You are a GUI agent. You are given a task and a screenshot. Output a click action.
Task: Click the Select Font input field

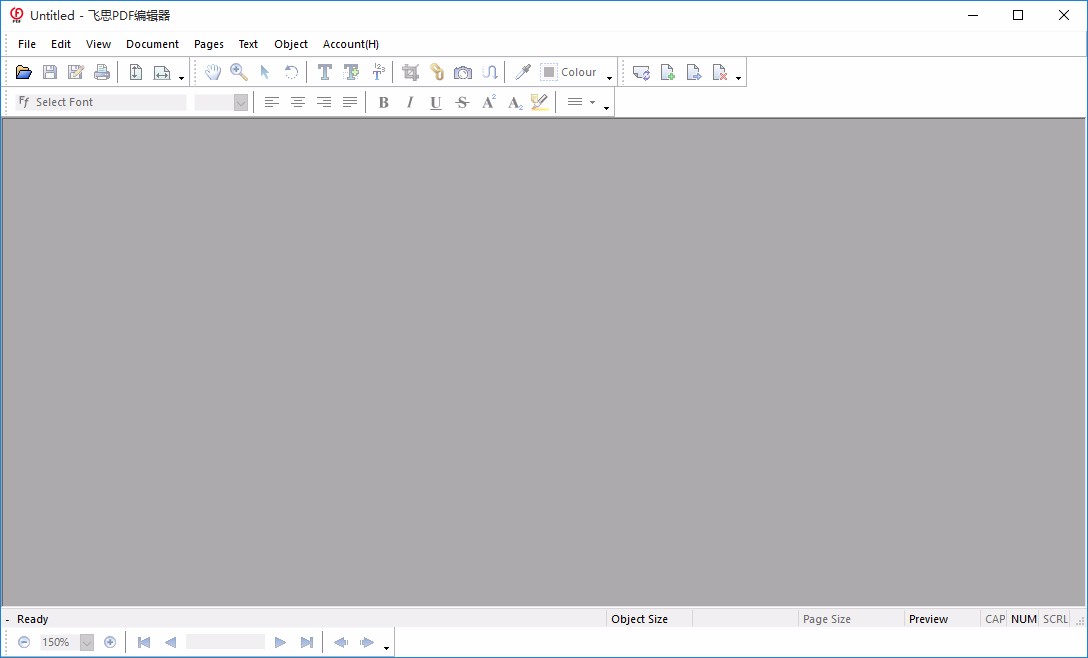(x=108, y=102)
